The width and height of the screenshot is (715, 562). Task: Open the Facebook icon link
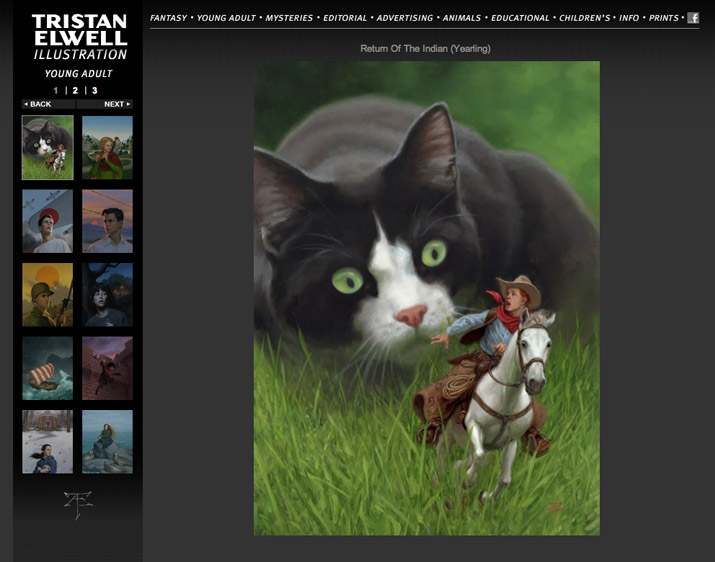pos(693,18)
